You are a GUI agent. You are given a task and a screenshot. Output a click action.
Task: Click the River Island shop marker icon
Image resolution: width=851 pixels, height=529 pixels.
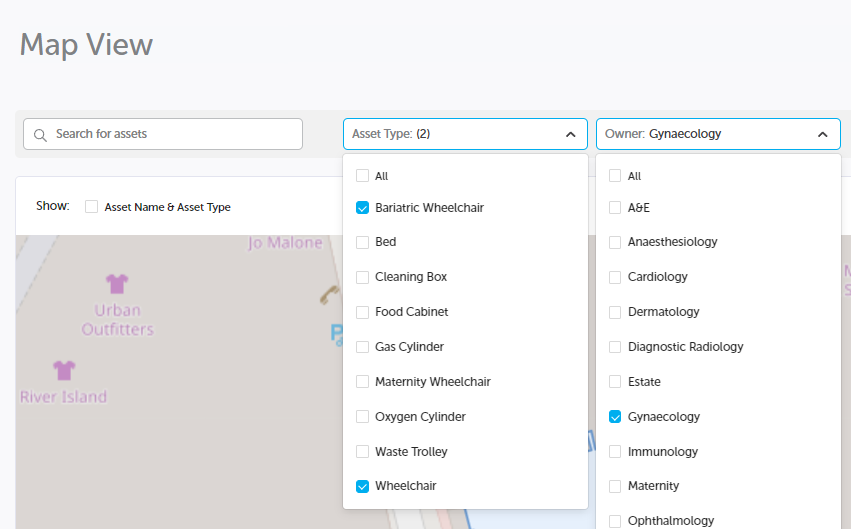65,370
